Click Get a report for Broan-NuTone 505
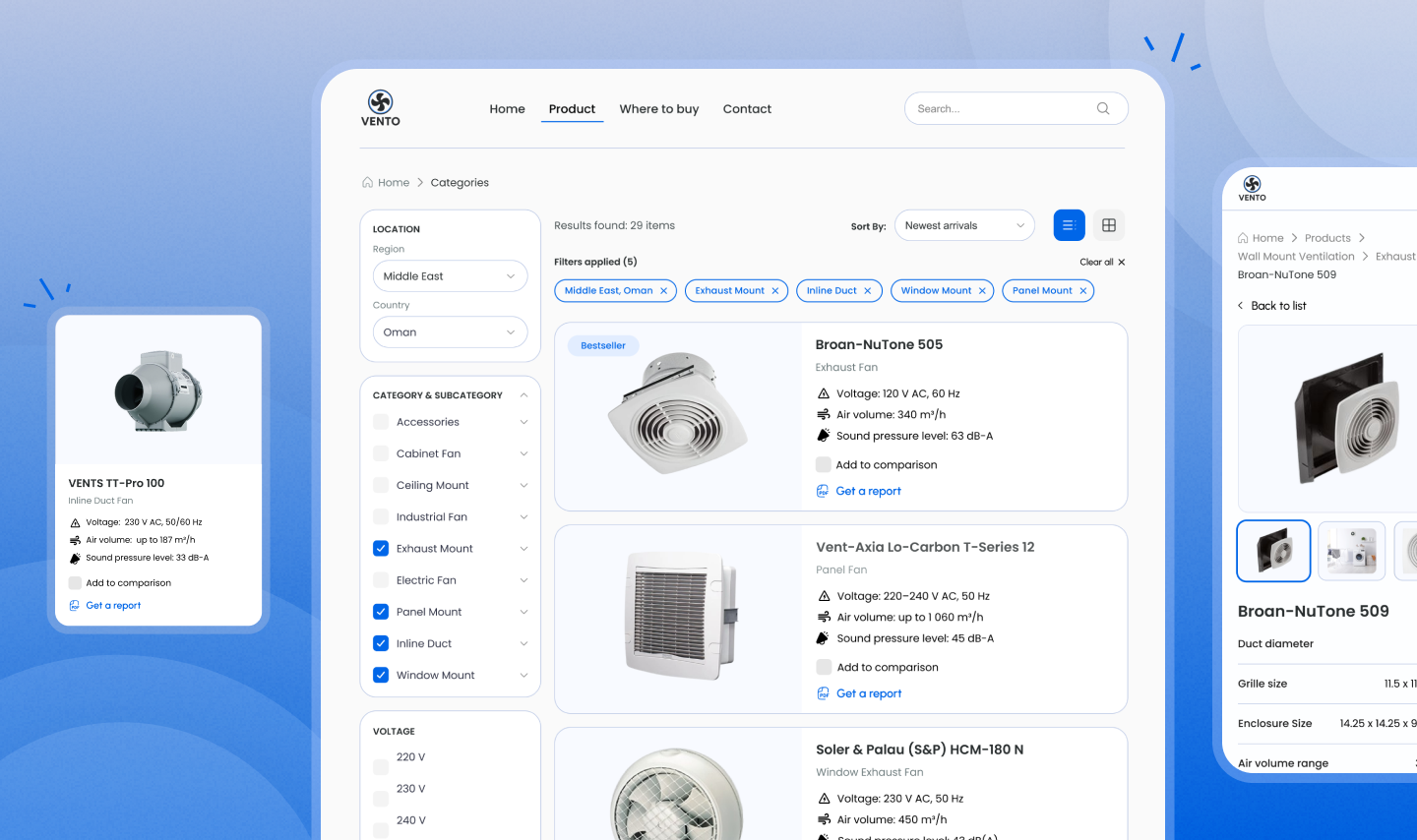The image size is (1417, 840). coord(868,491)
